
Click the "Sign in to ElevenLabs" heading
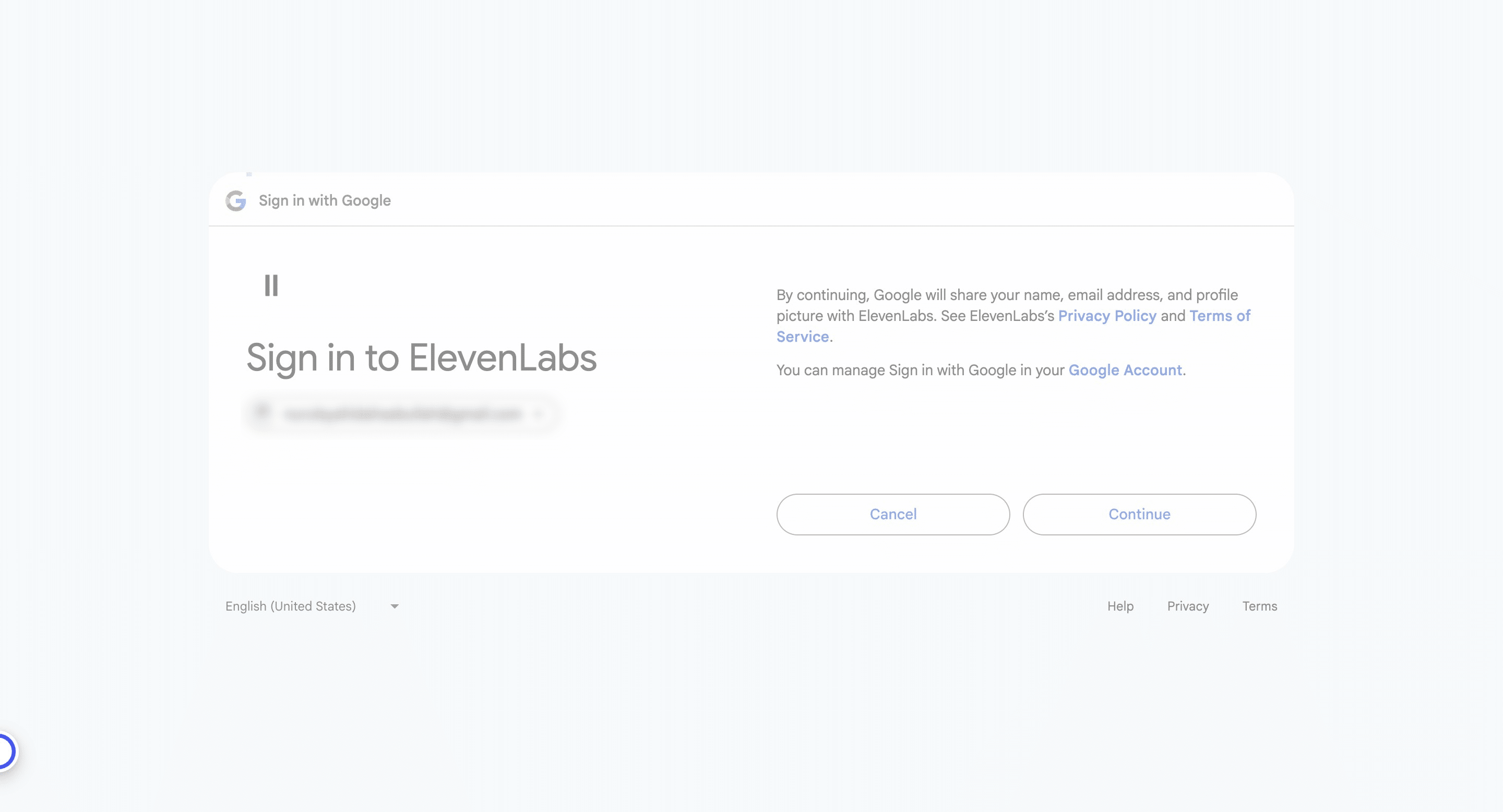pyautogui.click(x=421, y=357)
